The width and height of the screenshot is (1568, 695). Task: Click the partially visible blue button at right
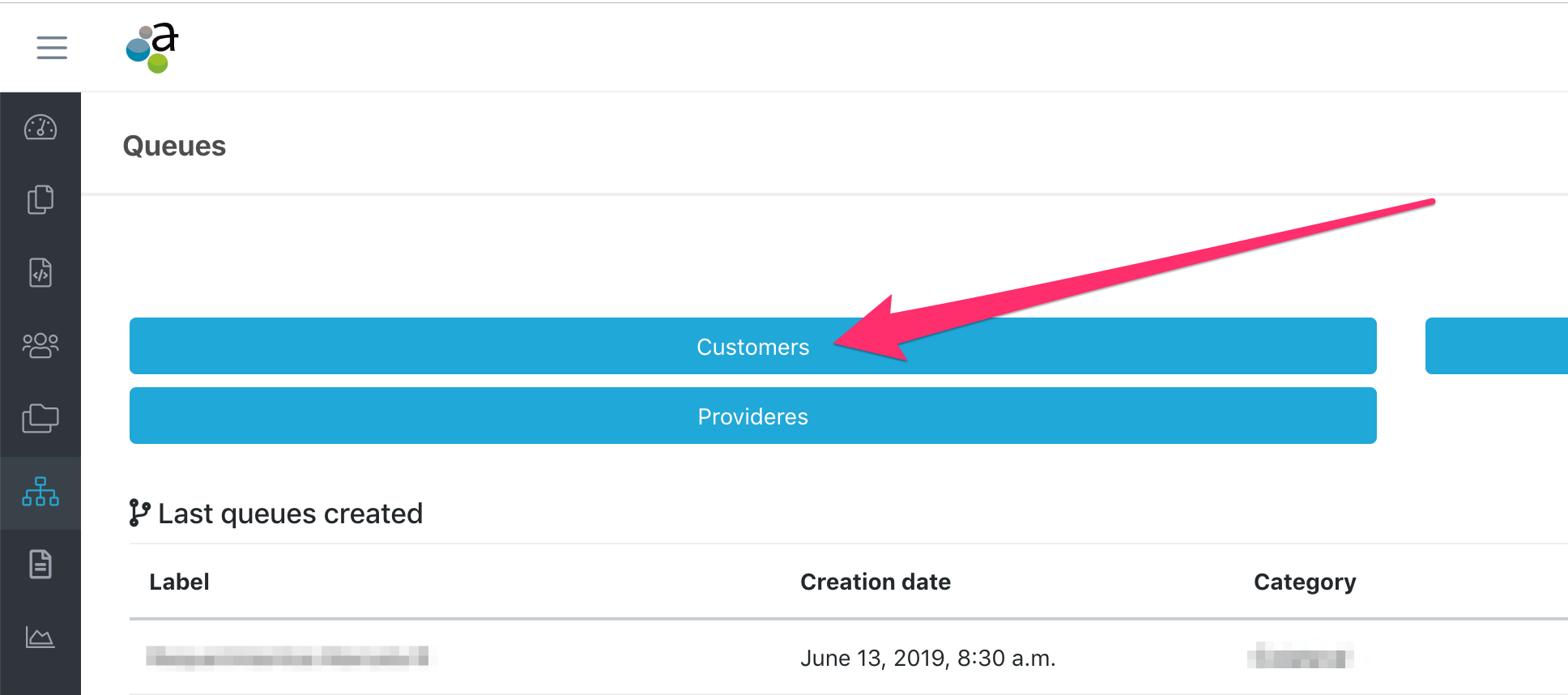(1496, 347)
